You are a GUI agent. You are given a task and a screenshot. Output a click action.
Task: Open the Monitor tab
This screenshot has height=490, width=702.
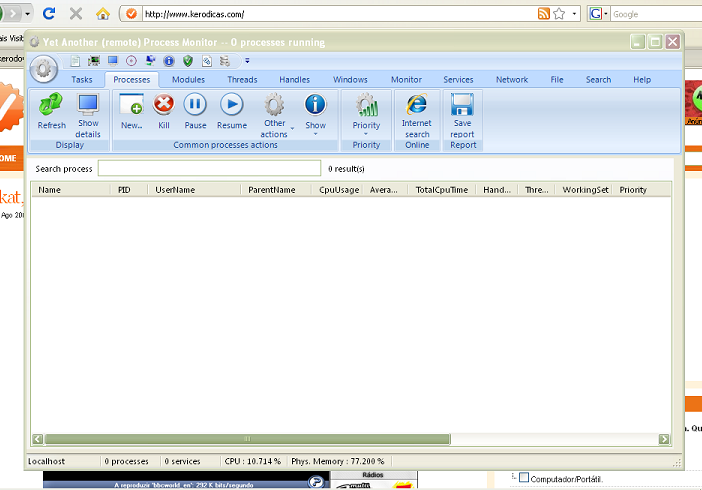[x=407, y=79]
